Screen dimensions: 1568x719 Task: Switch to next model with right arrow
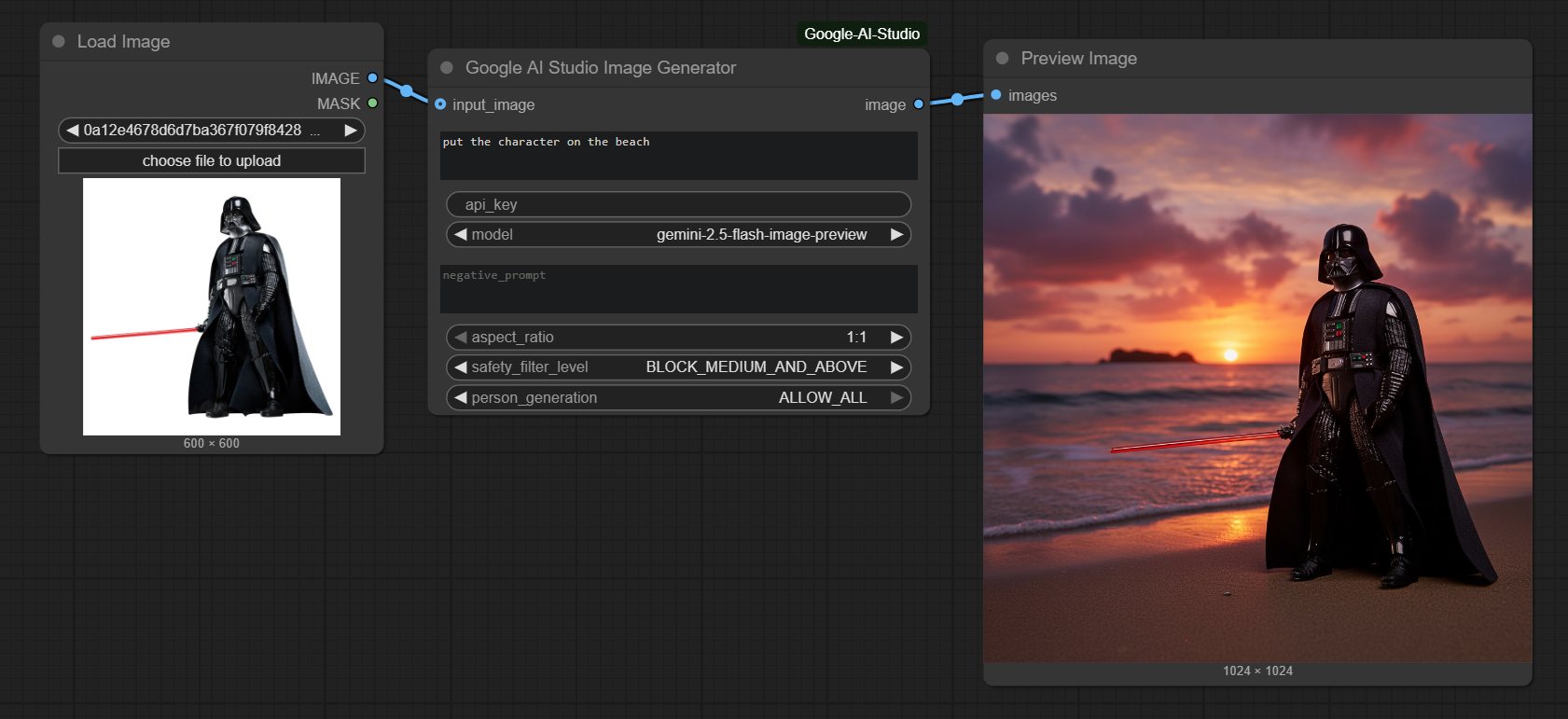click(897, 235)
